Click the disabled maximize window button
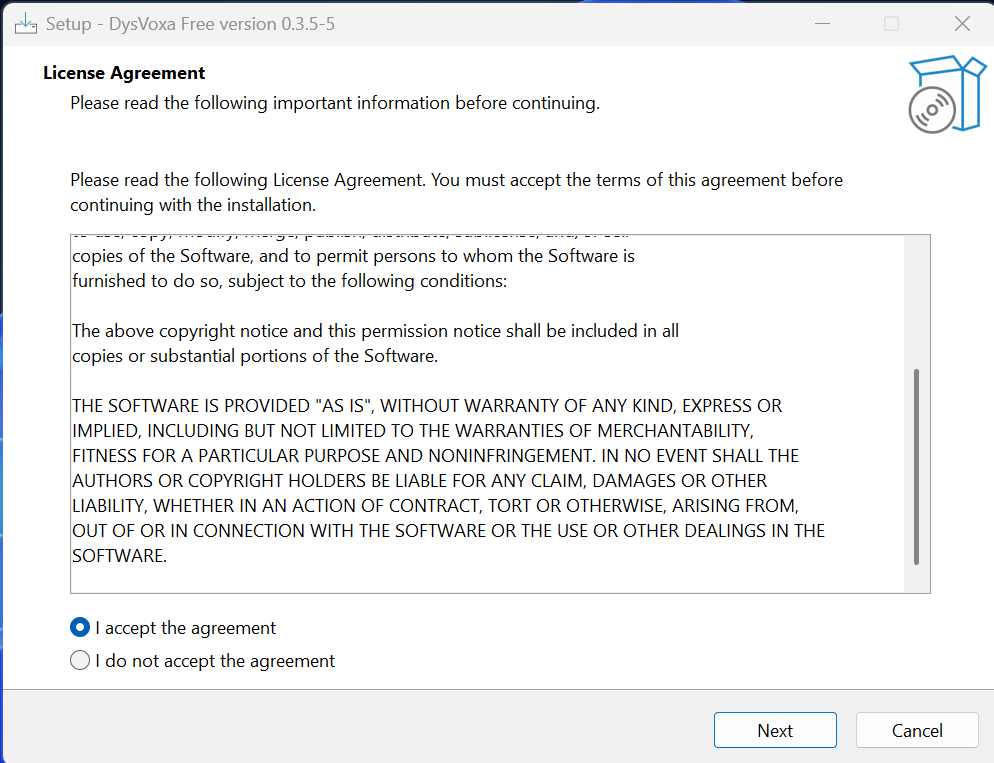 click(x=891, y=24)
